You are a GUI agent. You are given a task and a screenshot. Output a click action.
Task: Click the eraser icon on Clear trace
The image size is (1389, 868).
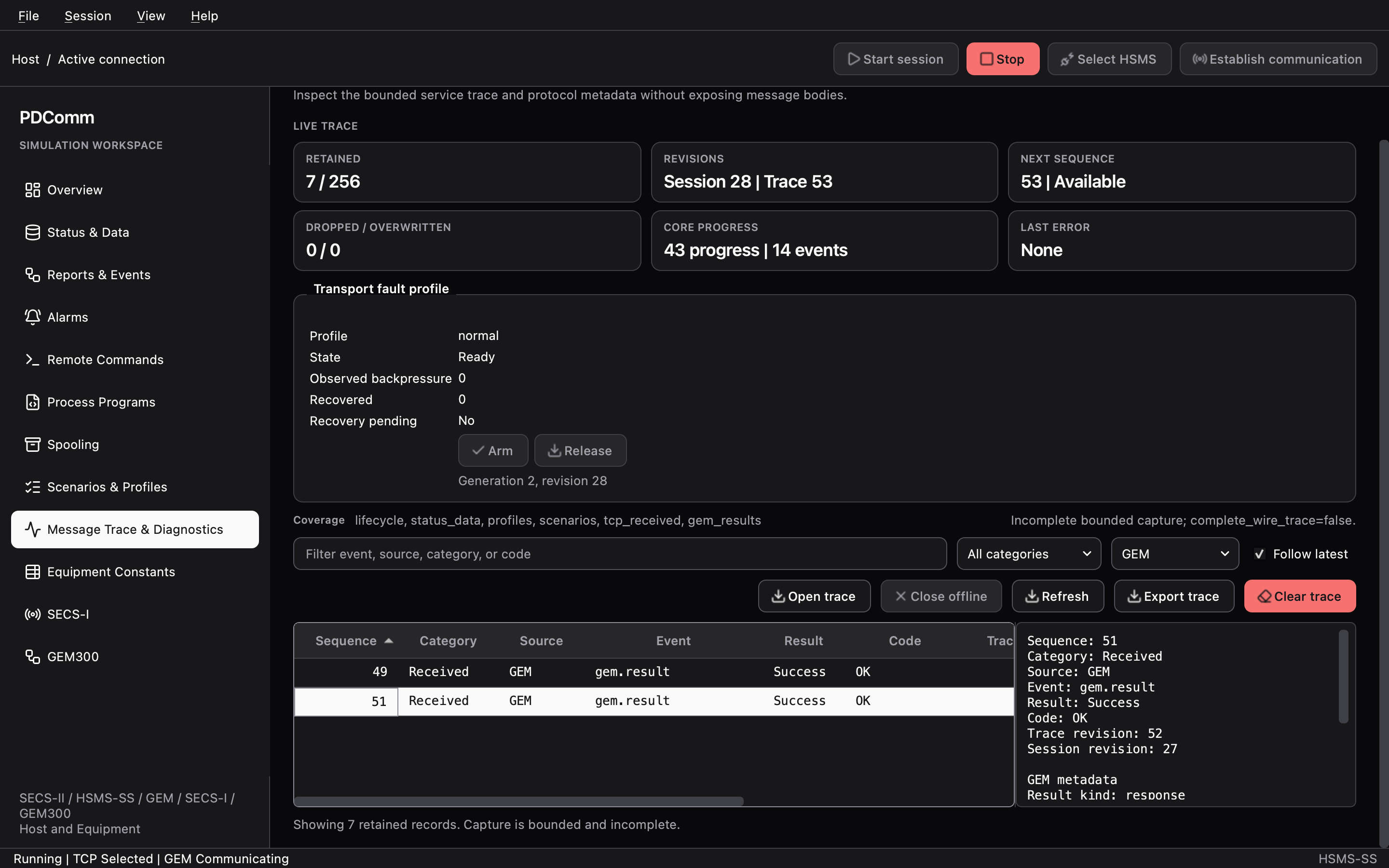(1265, 597)
